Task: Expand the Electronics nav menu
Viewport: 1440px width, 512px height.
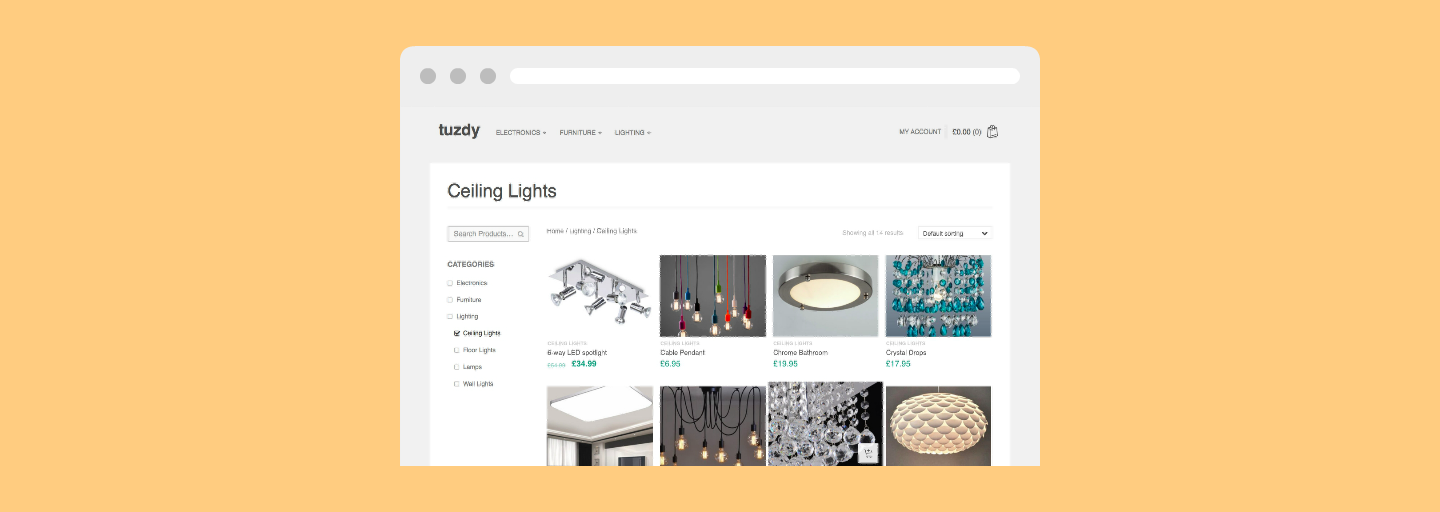Action: click(x=521, y=132)
